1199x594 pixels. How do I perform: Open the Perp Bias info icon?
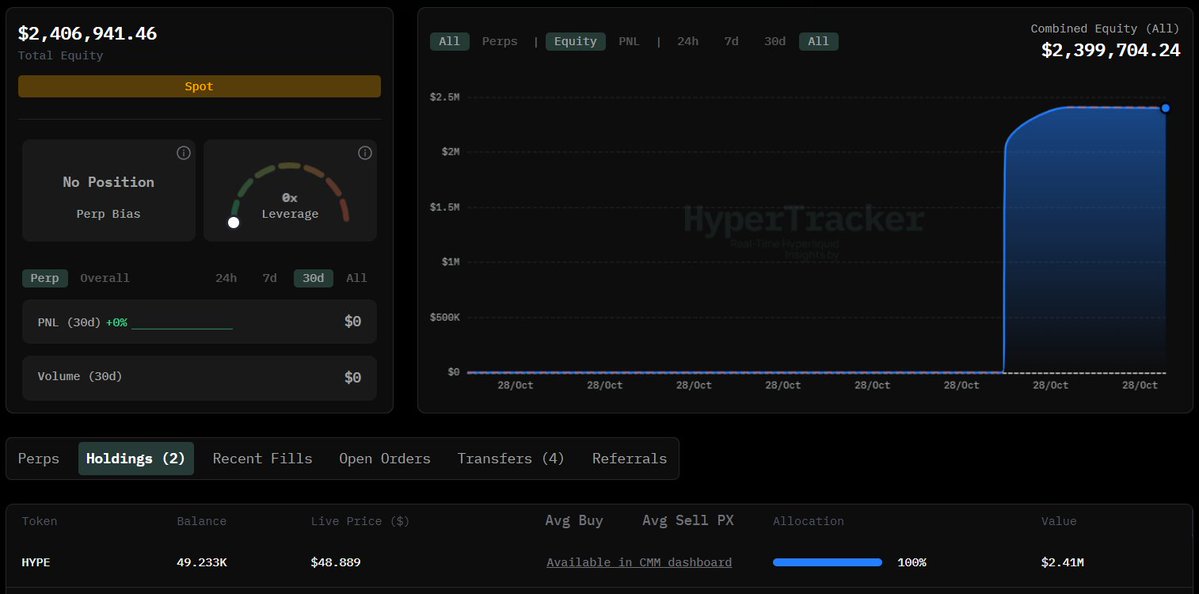(x=184, y=153)
